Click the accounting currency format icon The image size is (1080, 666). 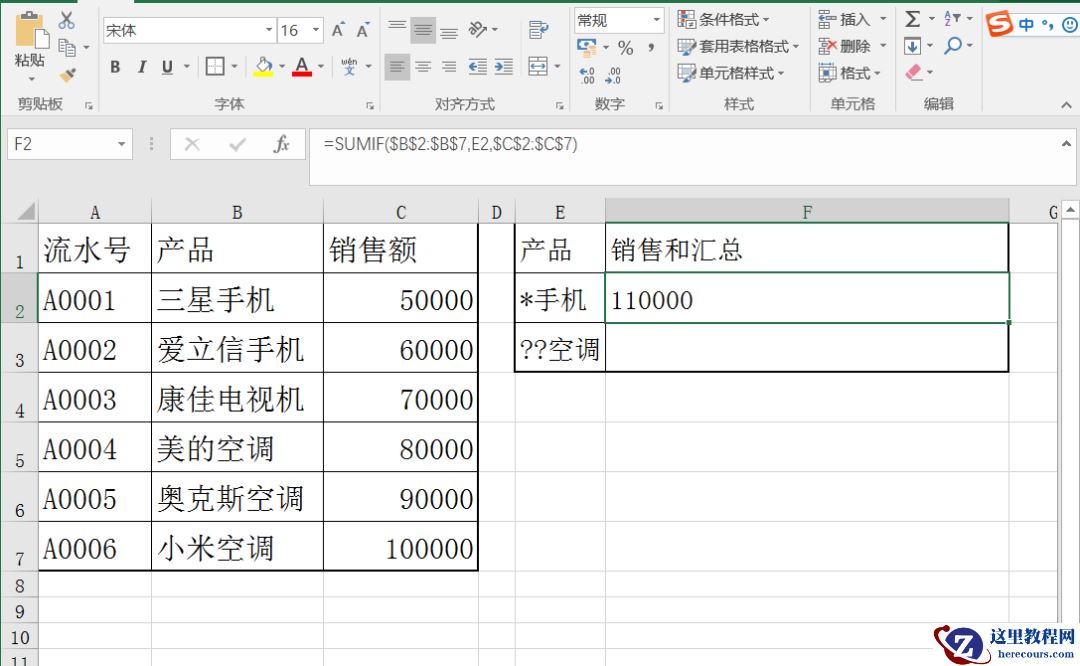tap(587, 48)
